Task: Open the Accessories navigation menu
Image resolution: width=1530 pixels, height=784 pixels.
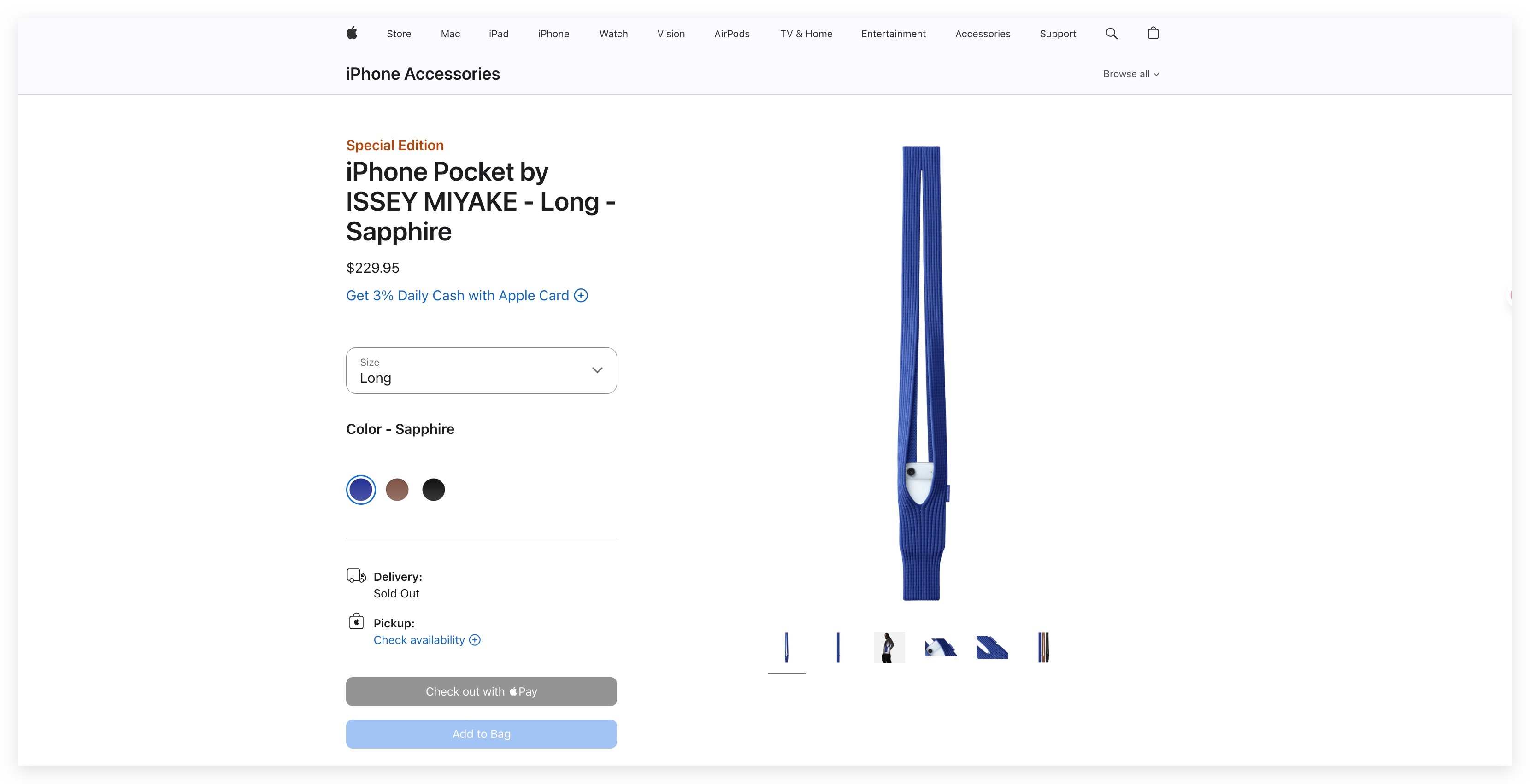Action: (983, 34)
